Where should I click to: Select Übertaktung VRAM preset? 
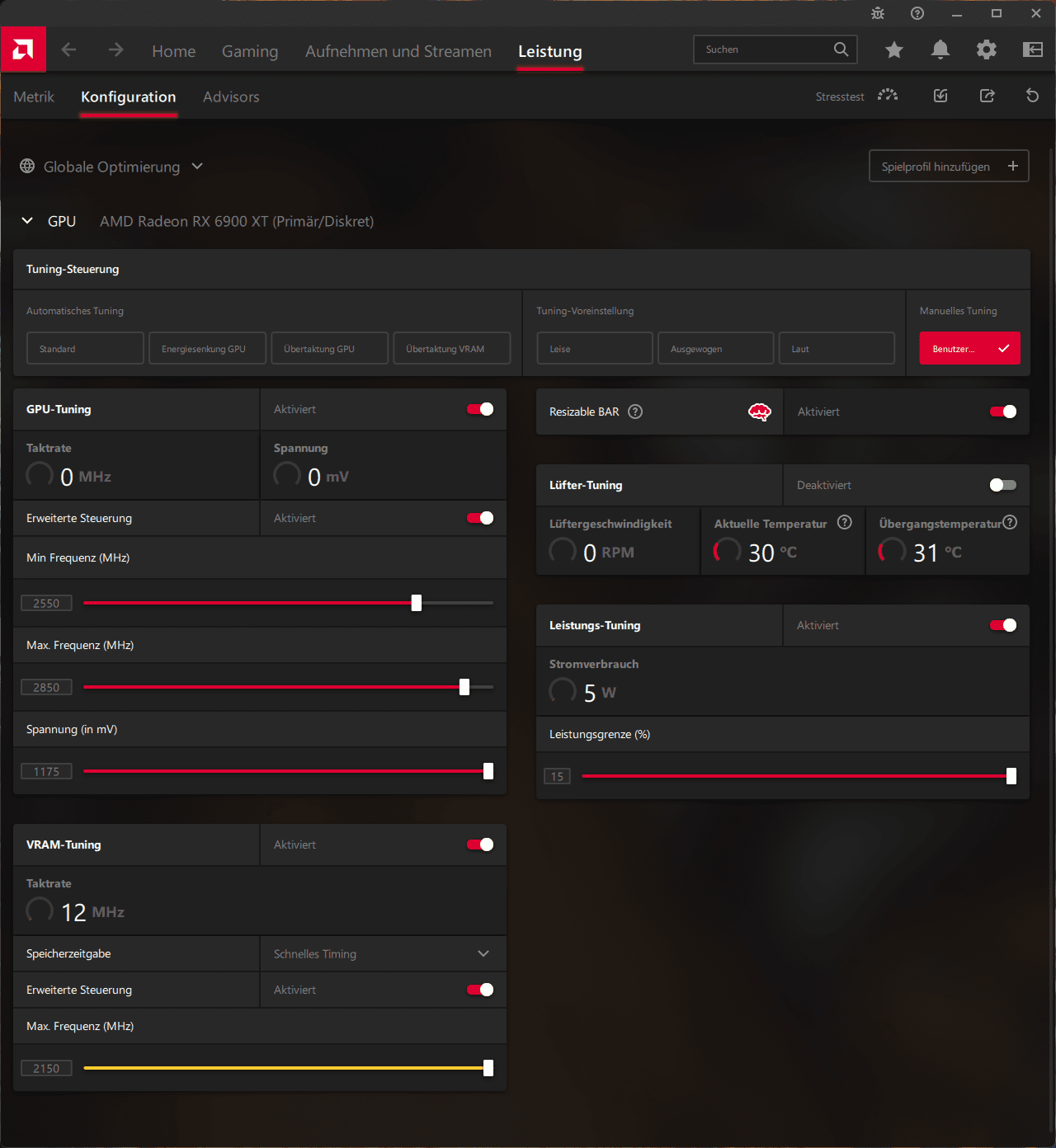(451, 348)
